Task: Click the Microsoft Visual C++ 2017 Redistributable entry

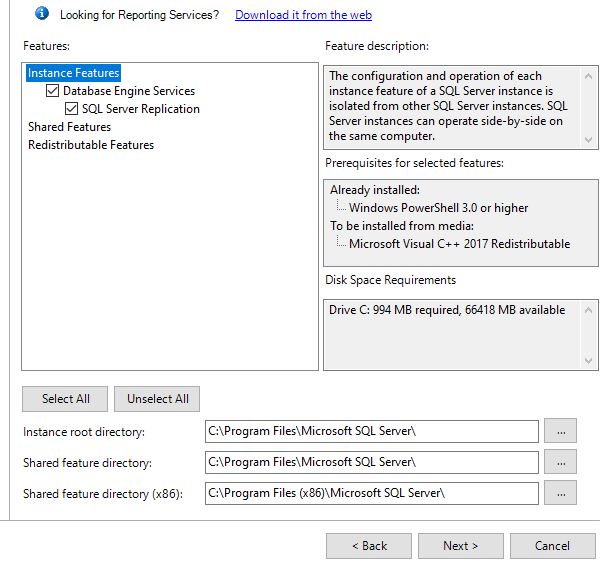Action: click(x=460, y=244)
